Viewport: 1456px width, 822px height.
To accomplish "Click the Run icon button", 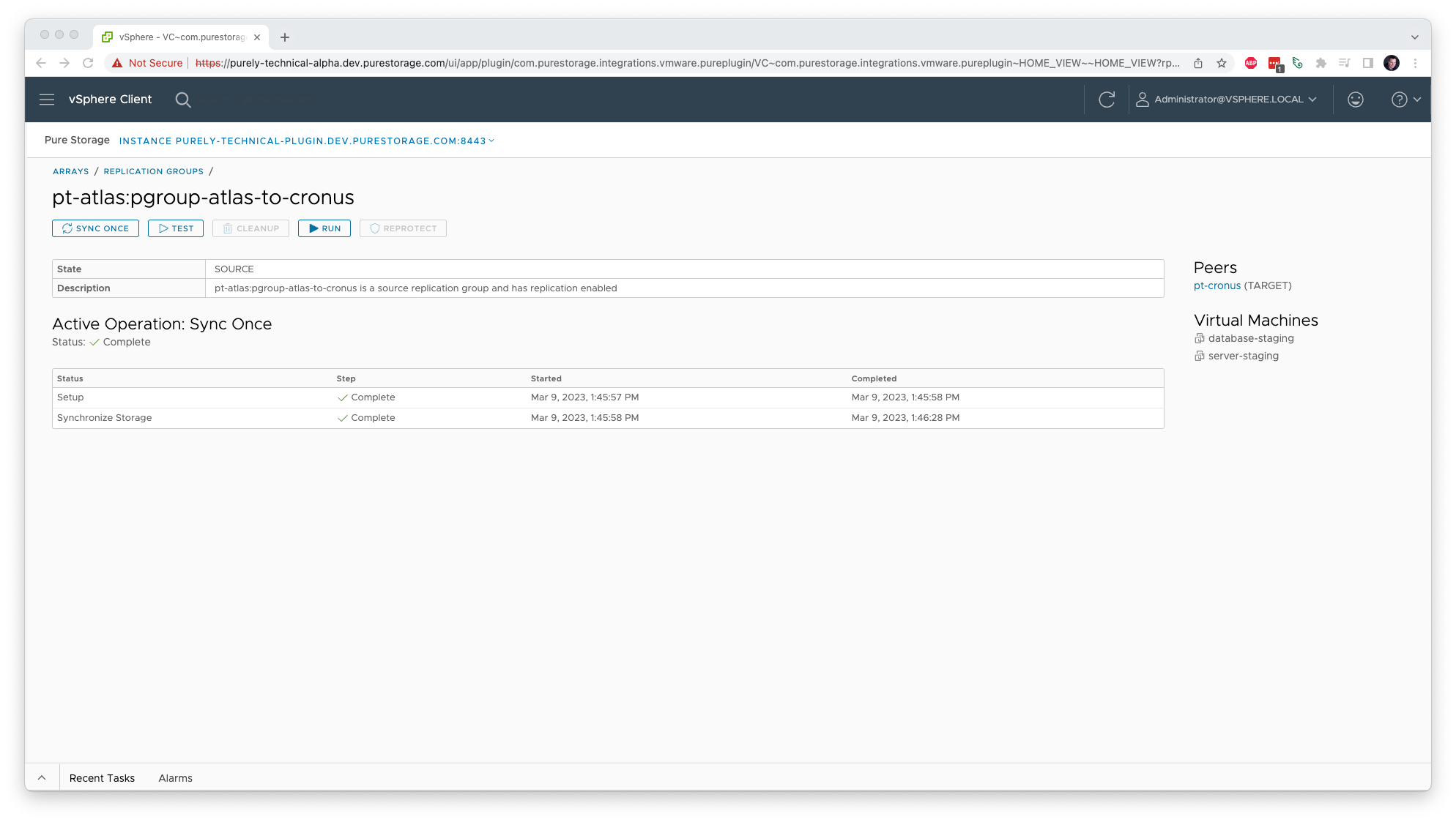I will tap(324, 228).
